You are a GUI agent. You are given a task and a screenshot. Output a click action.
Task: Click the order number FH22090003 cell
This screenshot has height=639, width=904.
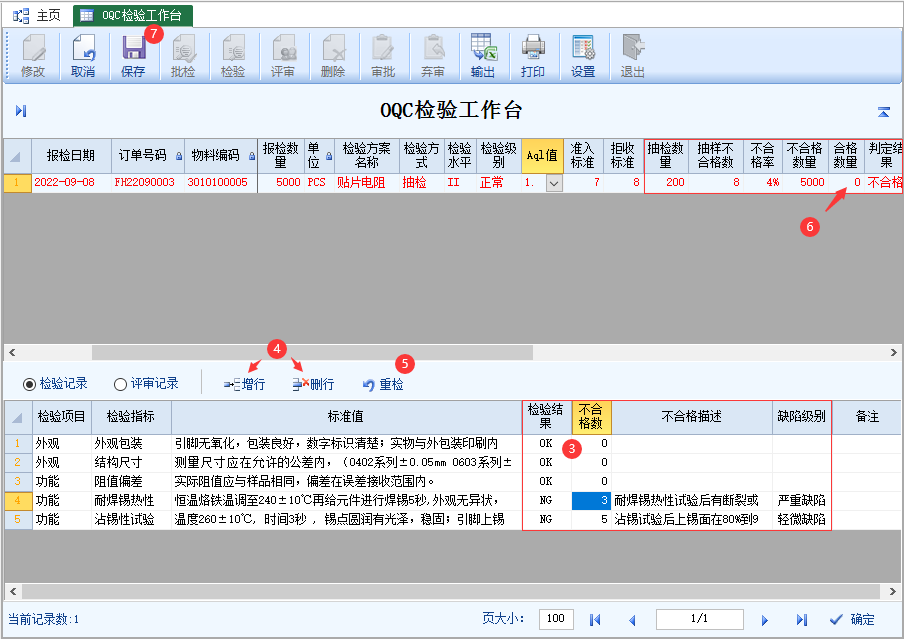point(147,183)
